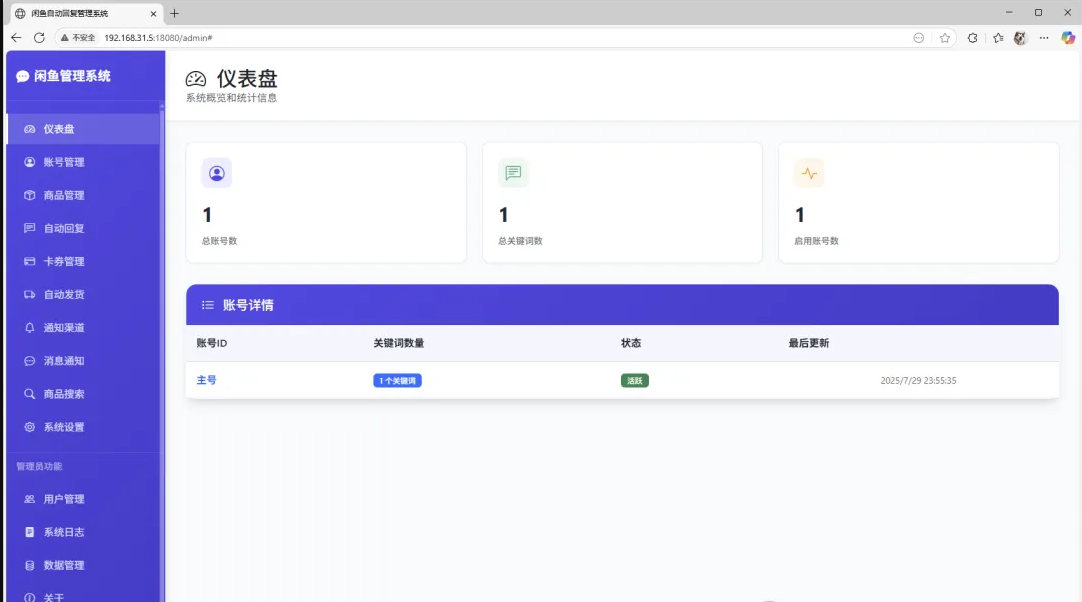Open the browser favorites list icon
Screen dimensions: 1082x602
point(999,37)
